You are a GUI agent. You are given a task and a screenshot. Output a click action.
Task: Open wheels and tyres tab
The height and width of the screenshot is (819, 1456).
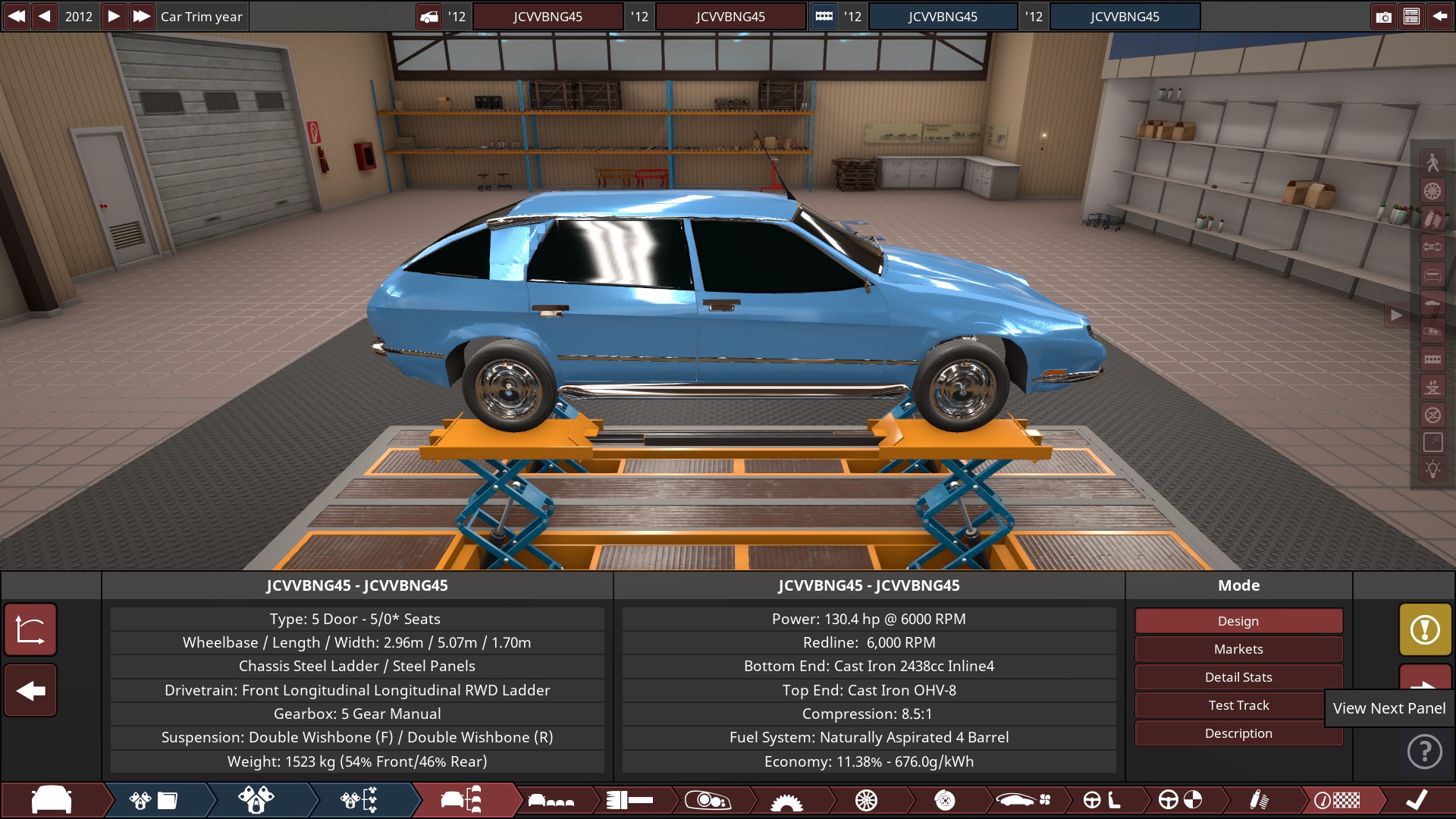click(x=866, y=800)
